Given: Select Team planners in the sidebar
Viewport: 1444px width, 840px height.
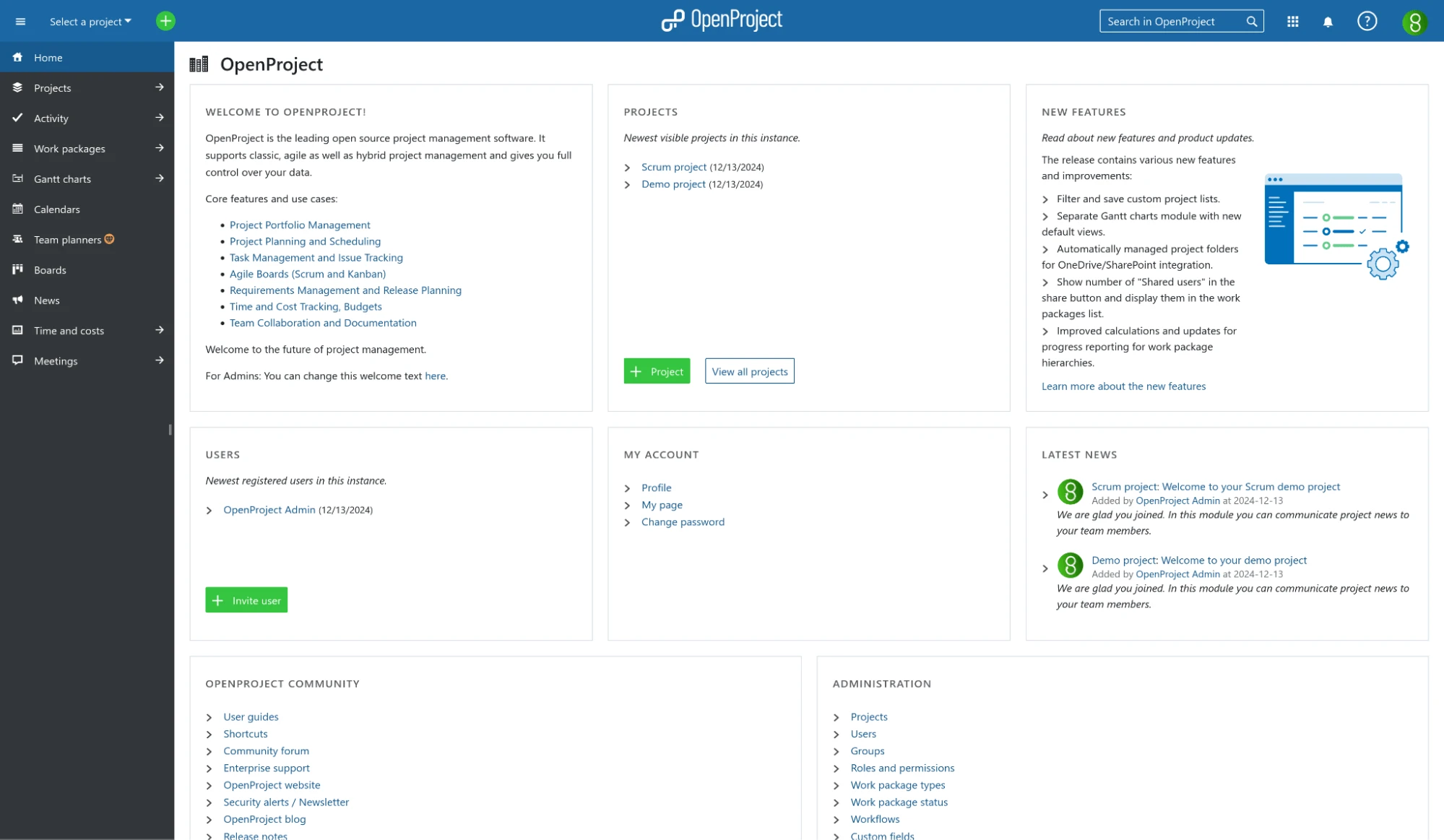Looking at the screenshot, I should pos(67,240).
